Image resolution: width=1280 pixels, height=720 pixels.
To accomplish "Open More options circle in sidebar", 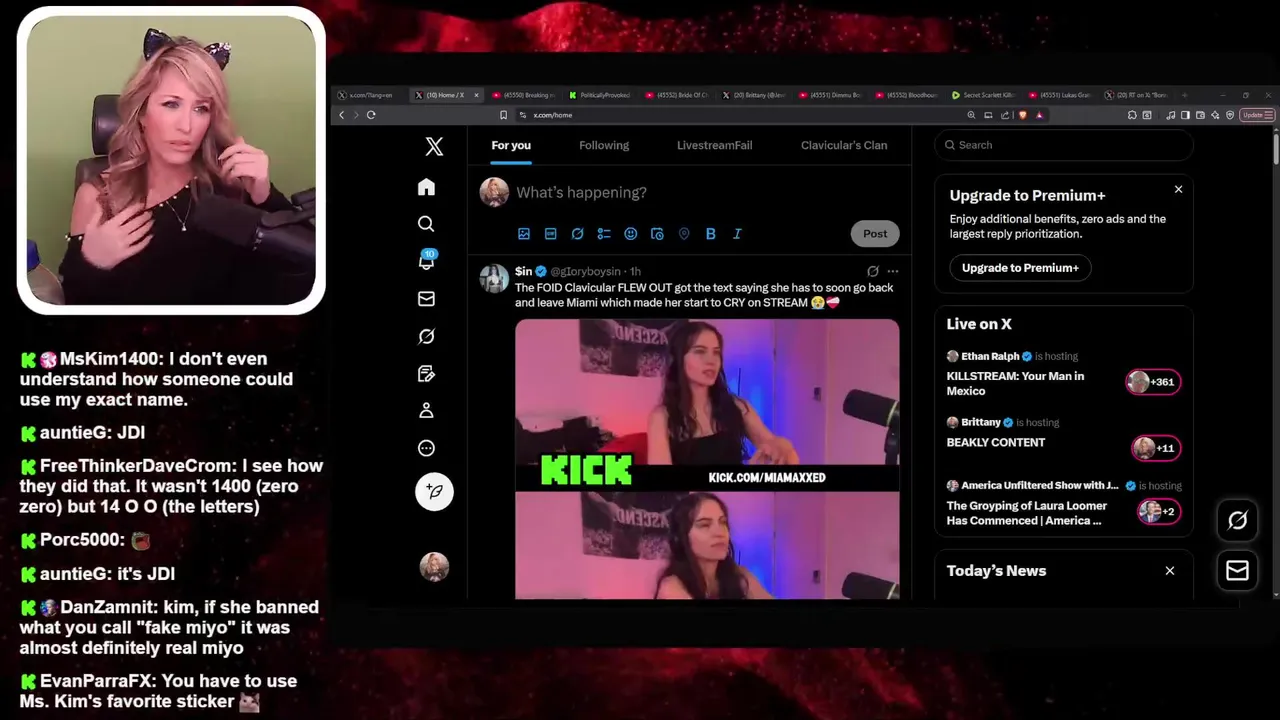I will coord(426,448).
